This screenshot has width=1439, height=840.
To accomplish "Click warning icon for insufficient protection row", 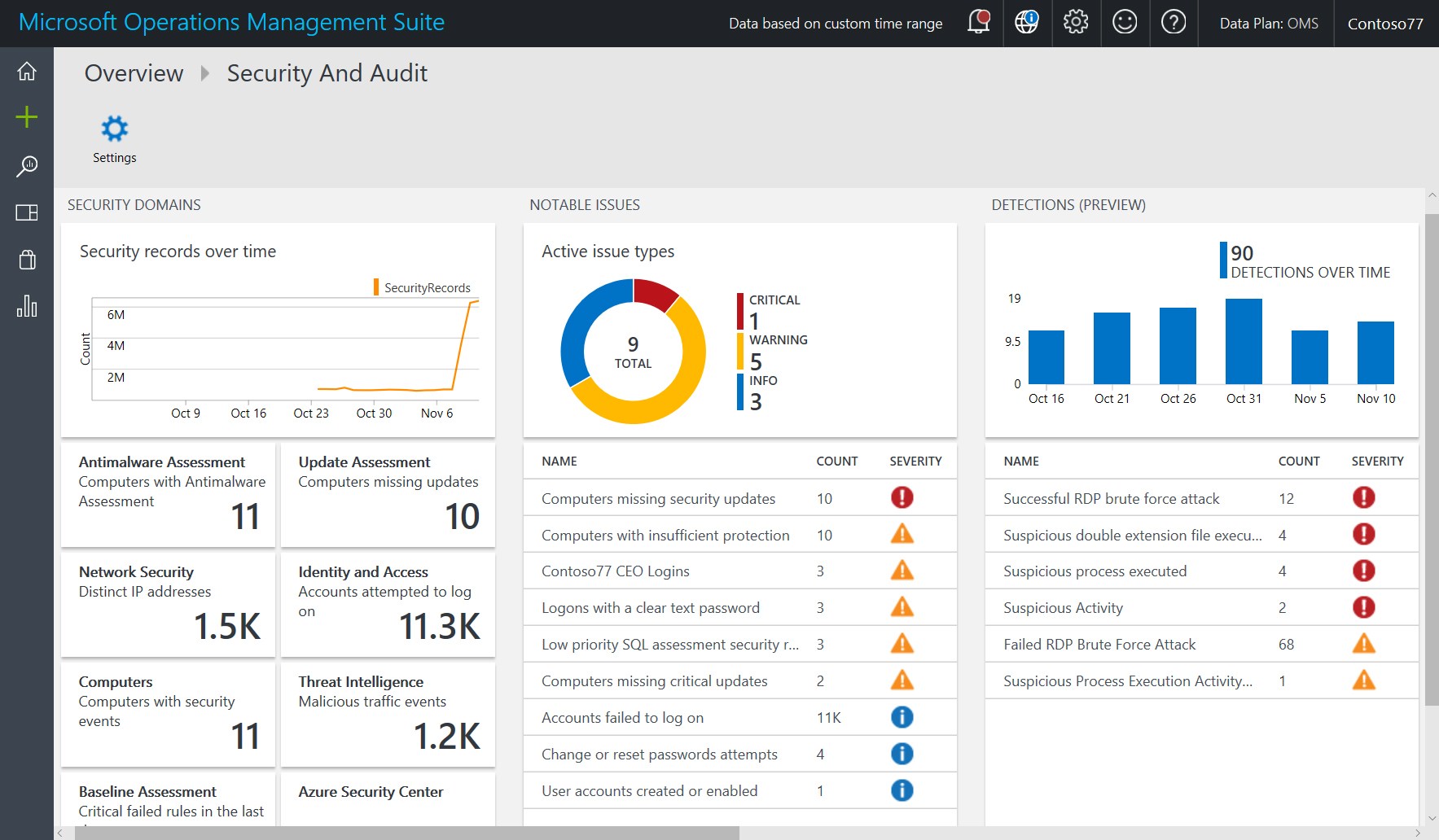I will [x=902, y=534].
